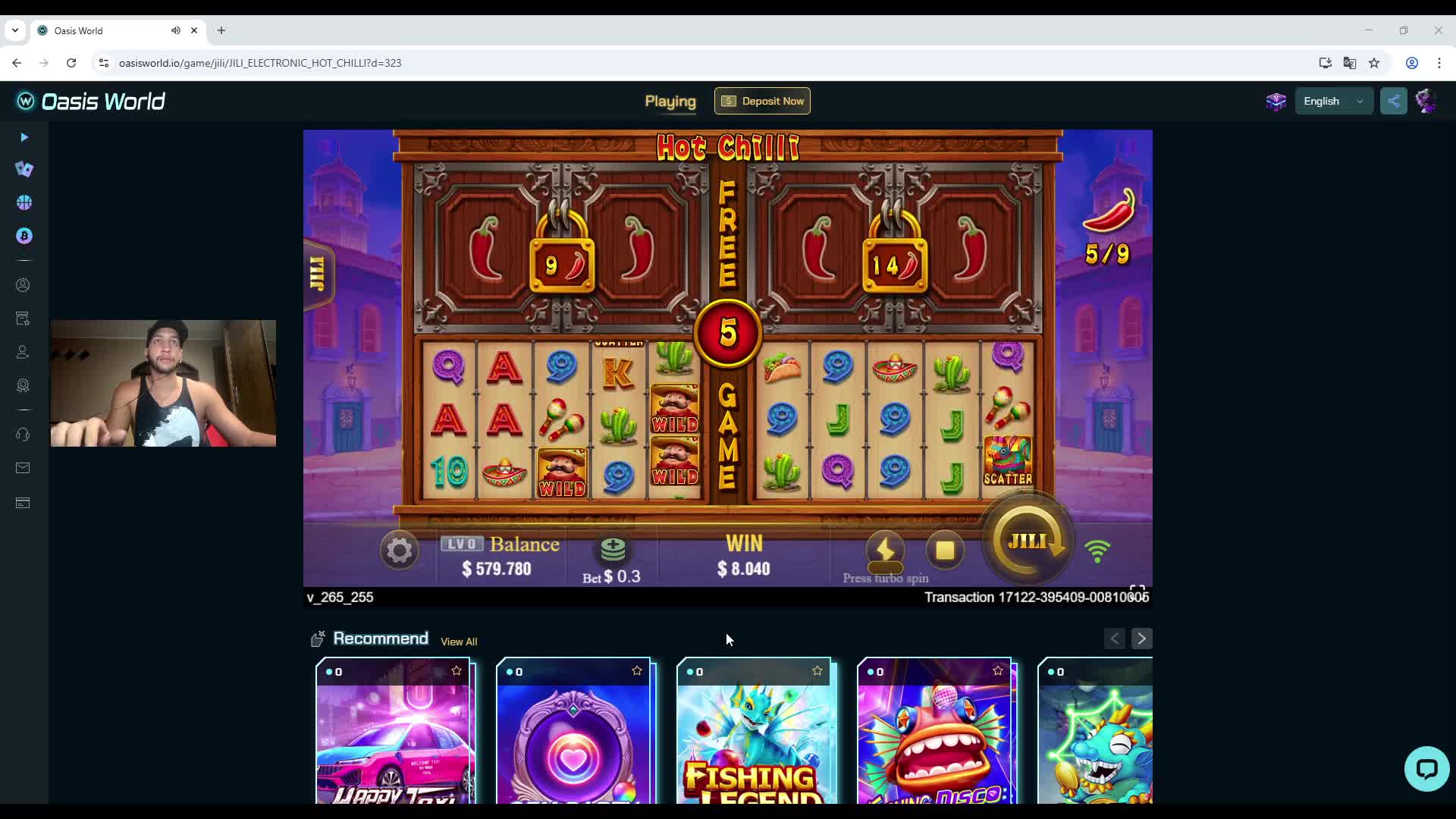This screenshot has width=1456, height=819.
Task: Open the mail envelope sidebar icon
Action: pos(23,468)
